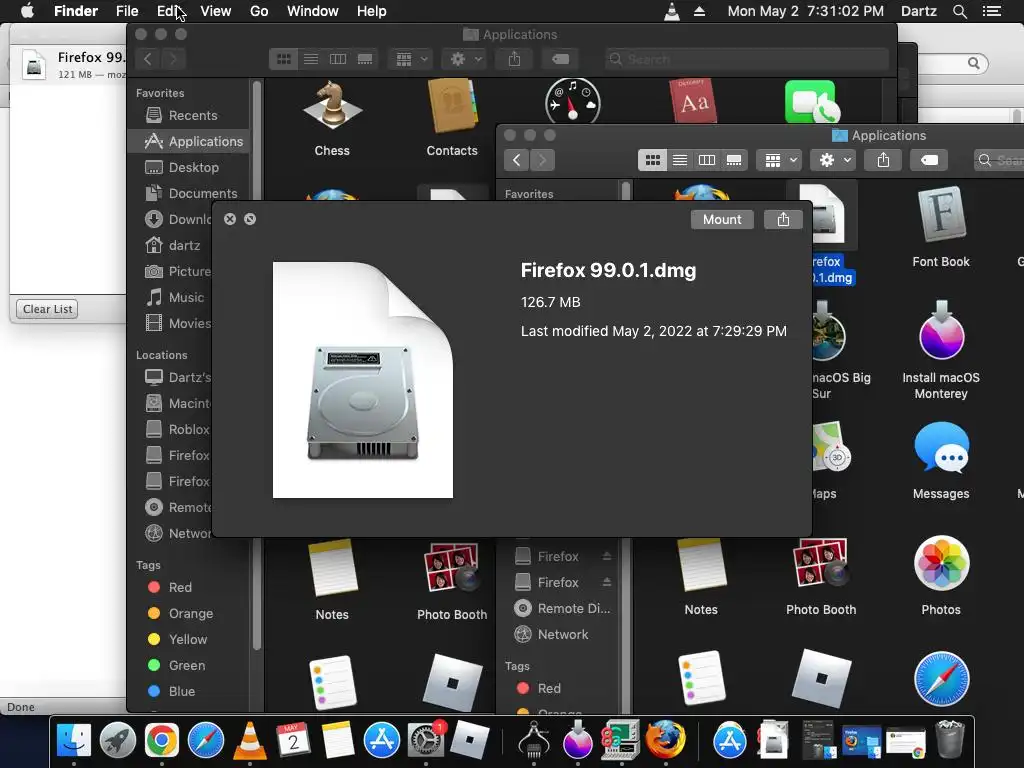Open the Go menu
The height and width of the screenshot is (768, 1024).
pos(259,11)
